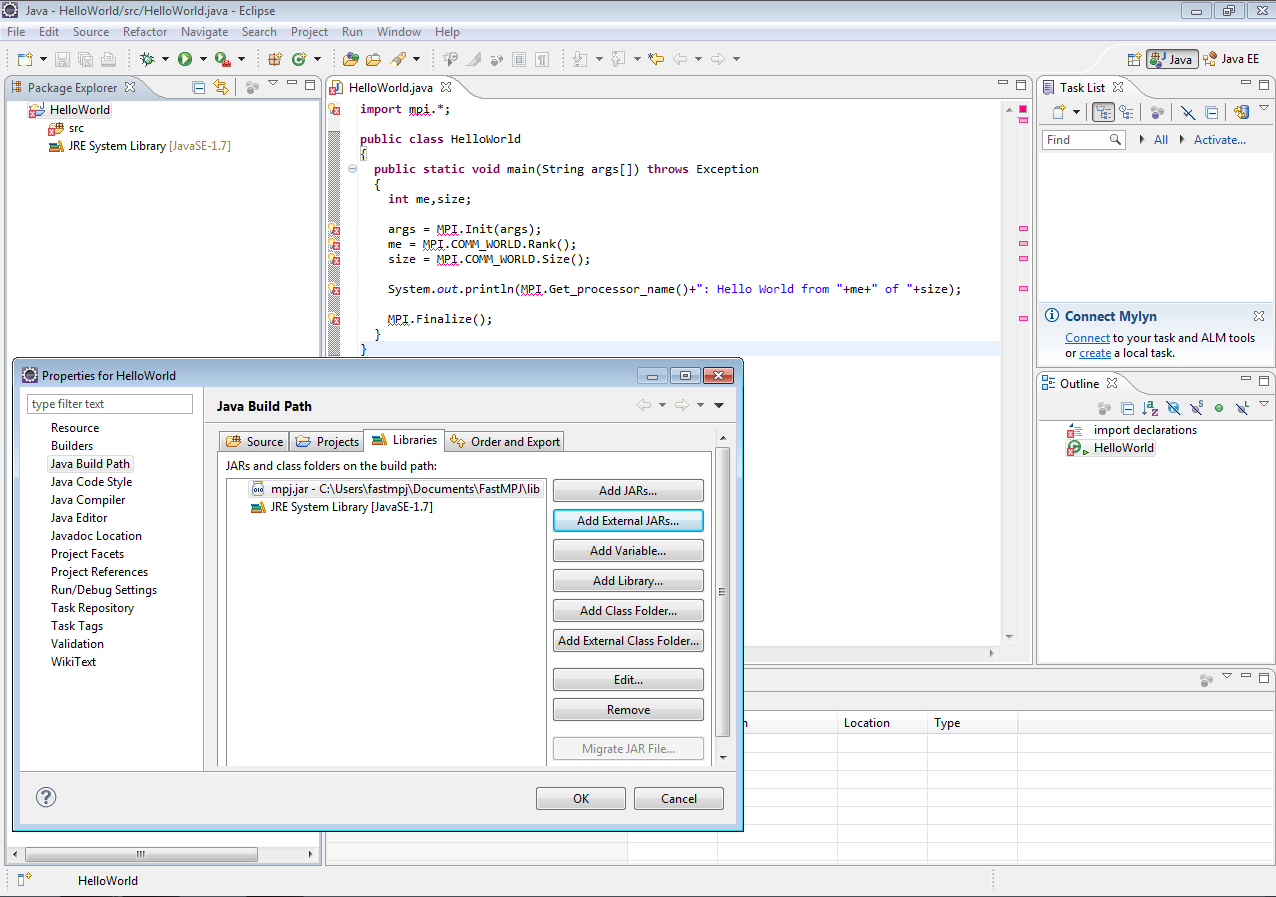Switch to Order and Export tab

tap(505, 441)
